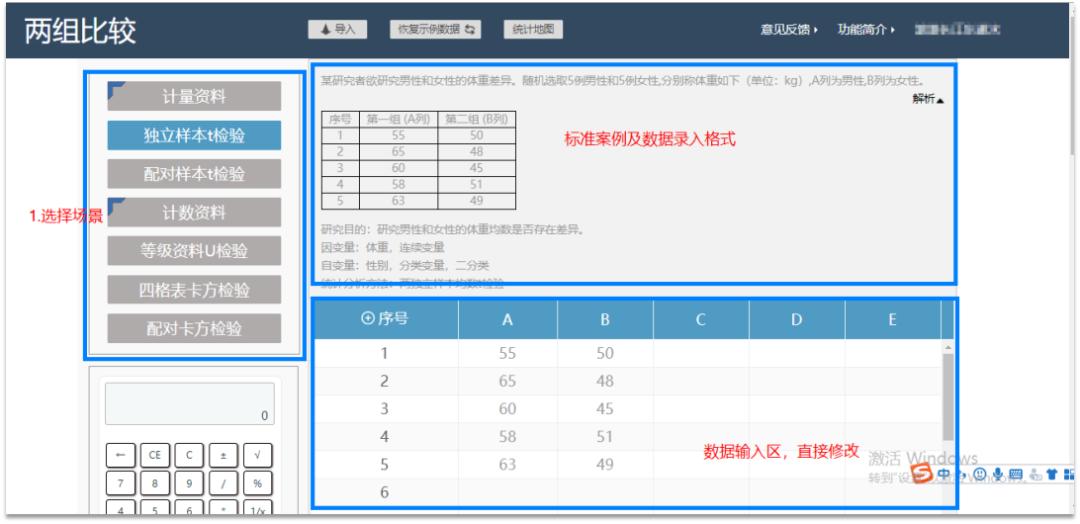Viewport: 1080px width, 524px height.
Task: Click the calculator backspace arrow key
Action: pos(121,455)
